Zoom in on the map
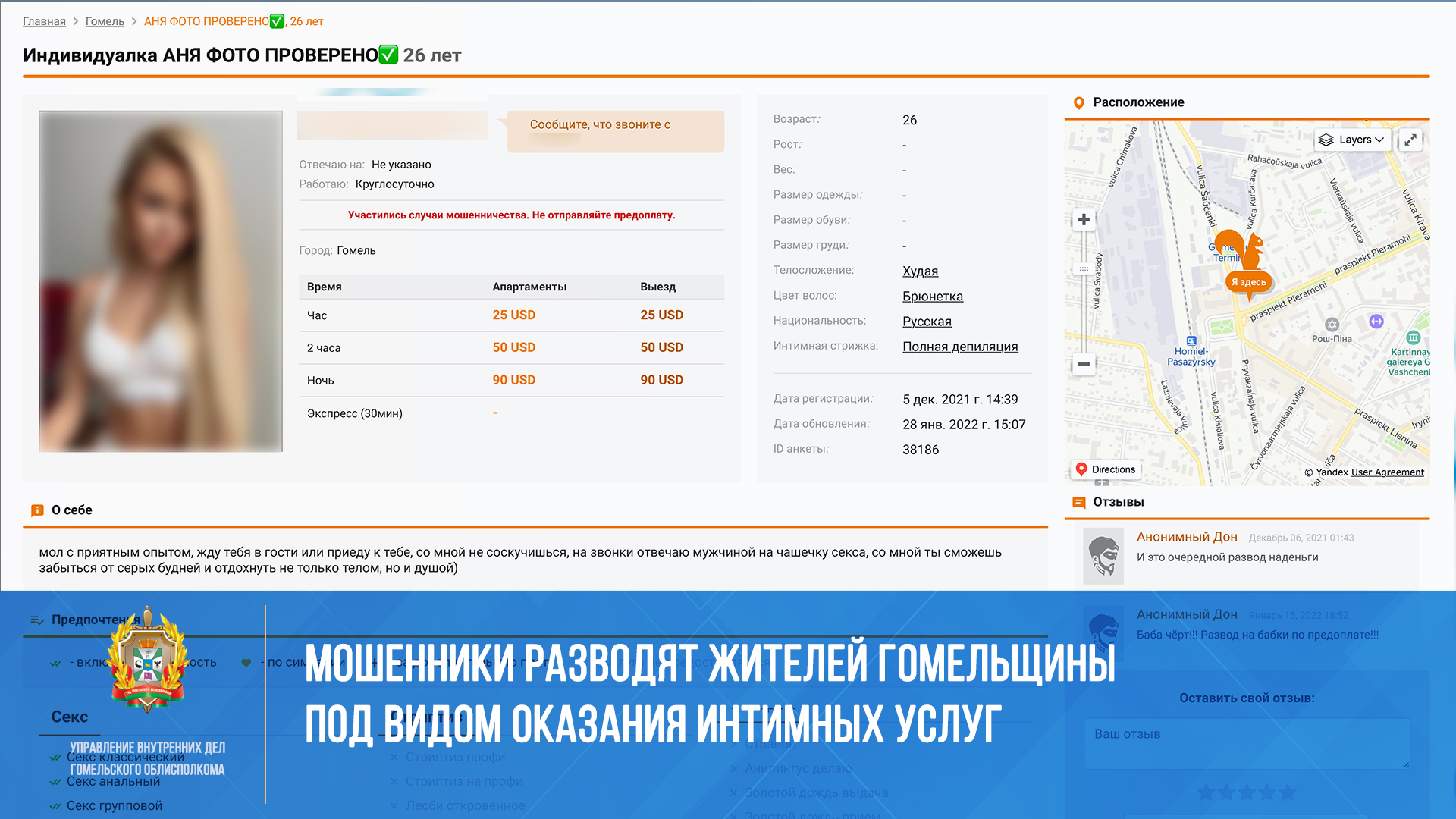The image size is (1456, 819). [1084, 220]
